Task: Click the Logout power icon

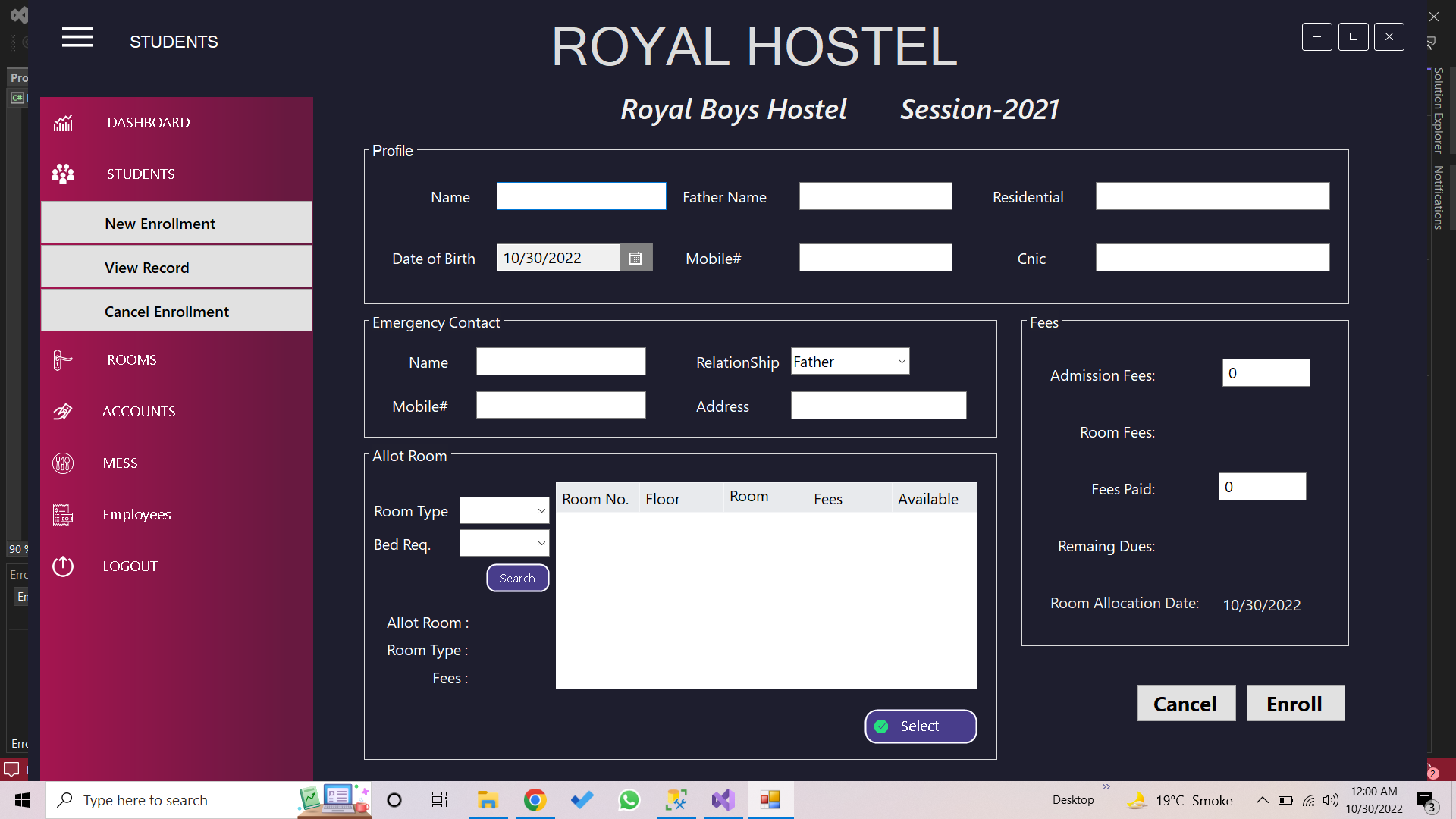Action: [x=63, y=566]
